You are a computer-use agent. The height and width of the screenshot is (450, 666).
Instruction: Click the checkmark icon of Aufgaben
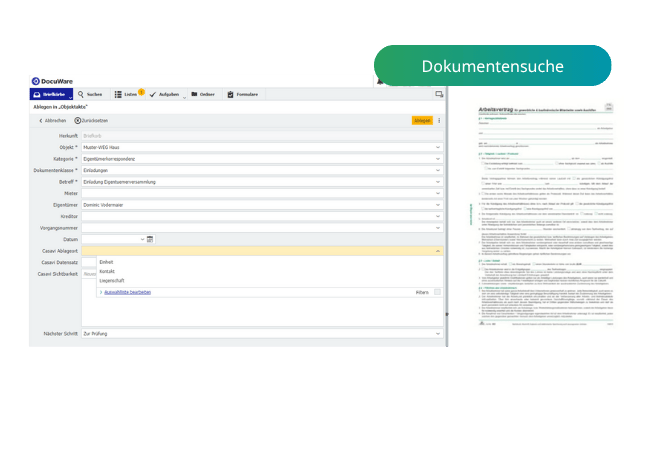tap(152, 94)
